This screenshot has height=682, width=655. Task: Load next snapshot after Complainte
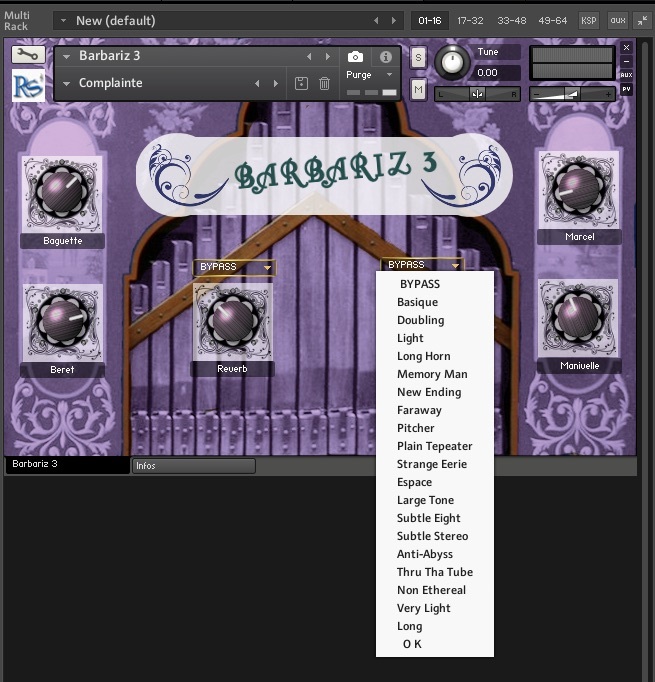pos(275,83)
